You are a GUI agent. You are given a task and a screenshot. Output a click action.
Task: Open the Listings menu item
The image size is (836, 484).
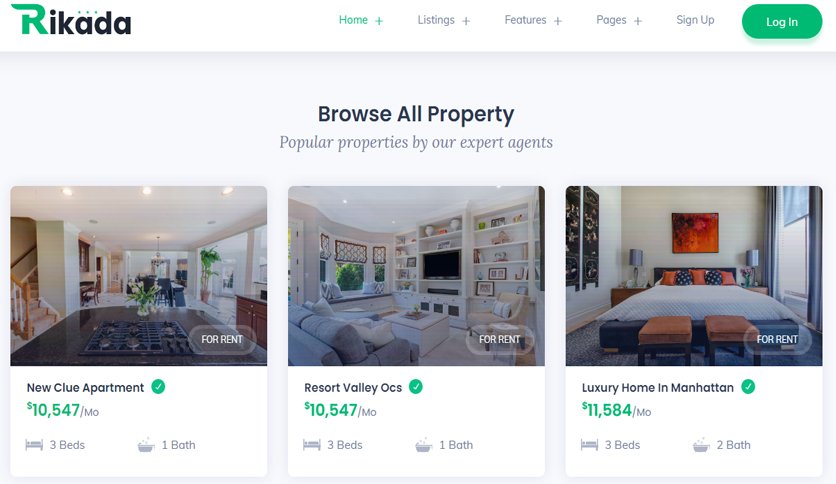tap(436, 20)
